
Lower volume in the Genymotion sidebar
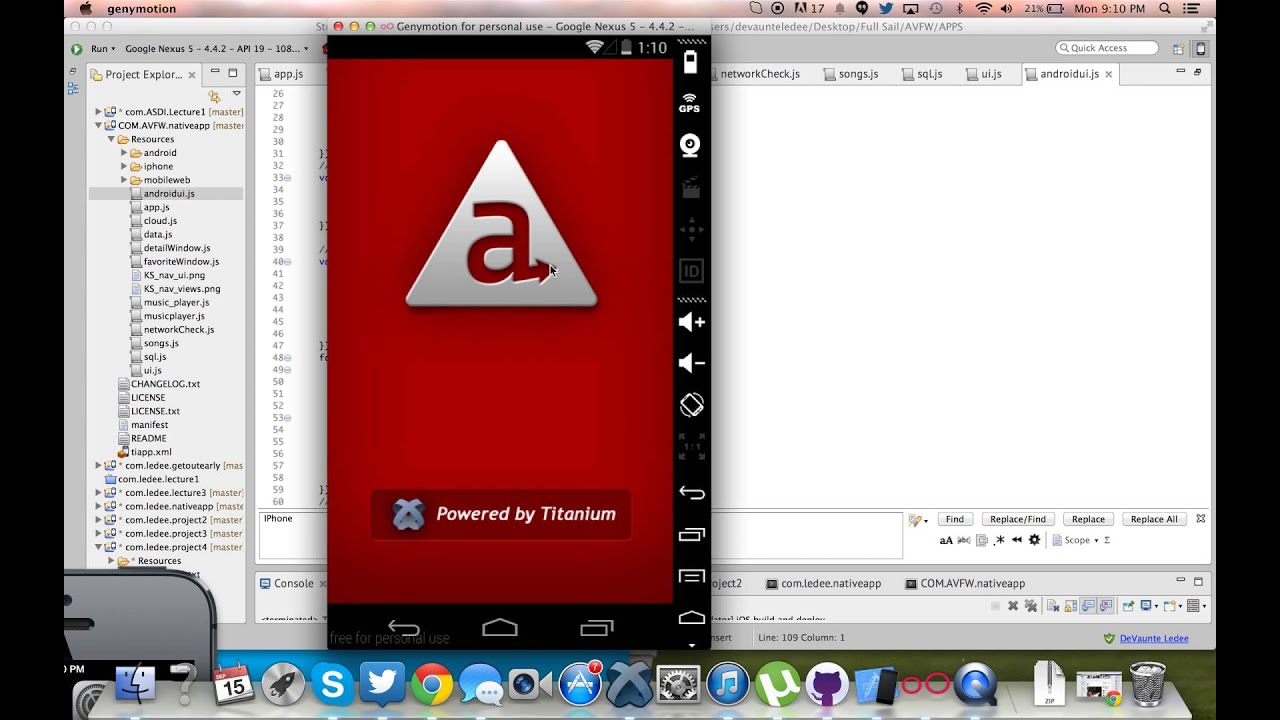point(691,363)
